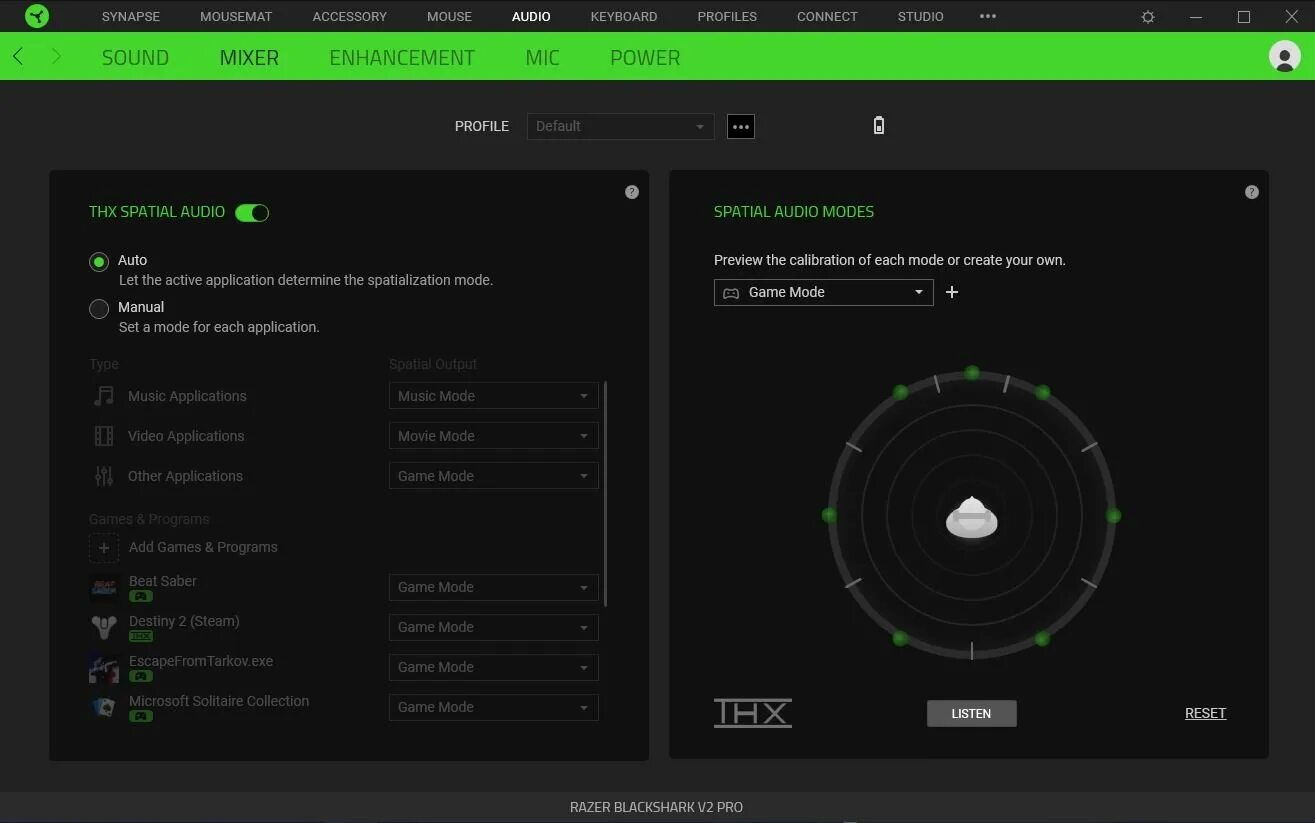Image resolution: width=1315 pixels, height=823 pixels.
Task: Open the Game Mode spatial modes dropdown
Action: [x=823, y=292]
